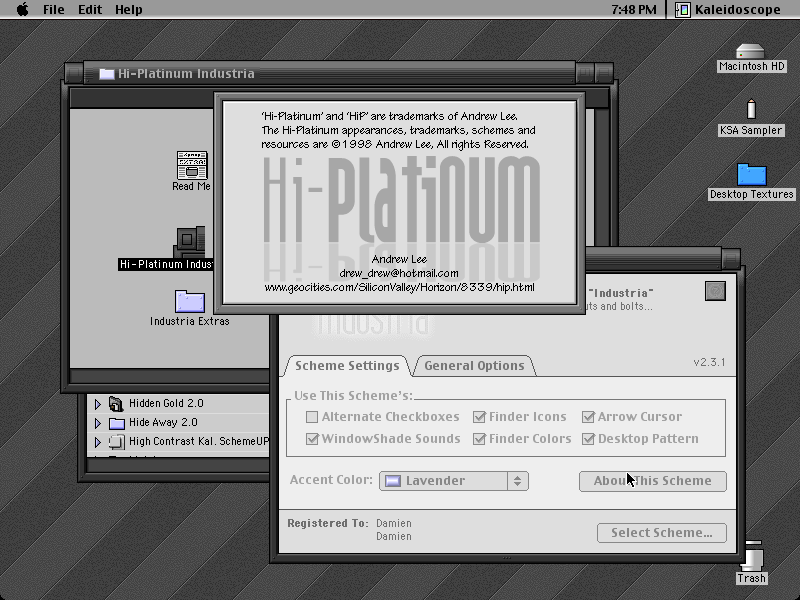800x600 pixels.
Task: Select the Hide Away 2.0 folder icon
Action: (x=117, y=423)
